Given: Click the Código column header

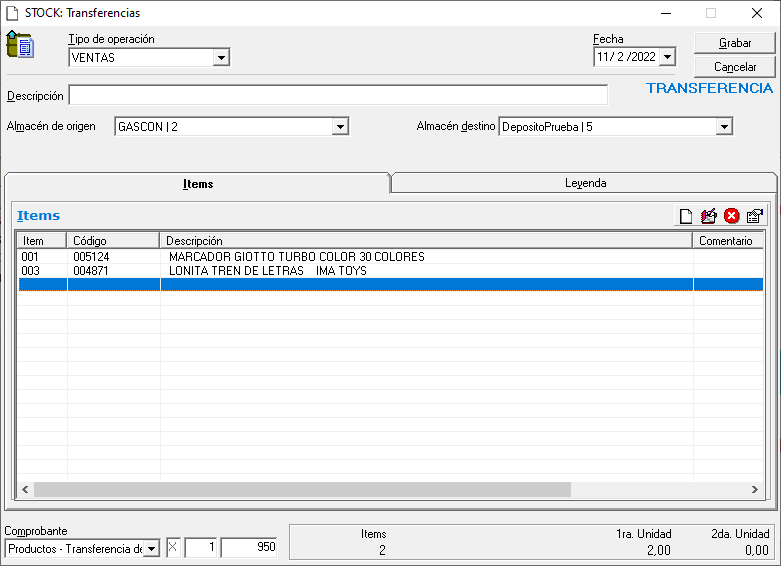Looking at the screenshot, I should (112, 241).
